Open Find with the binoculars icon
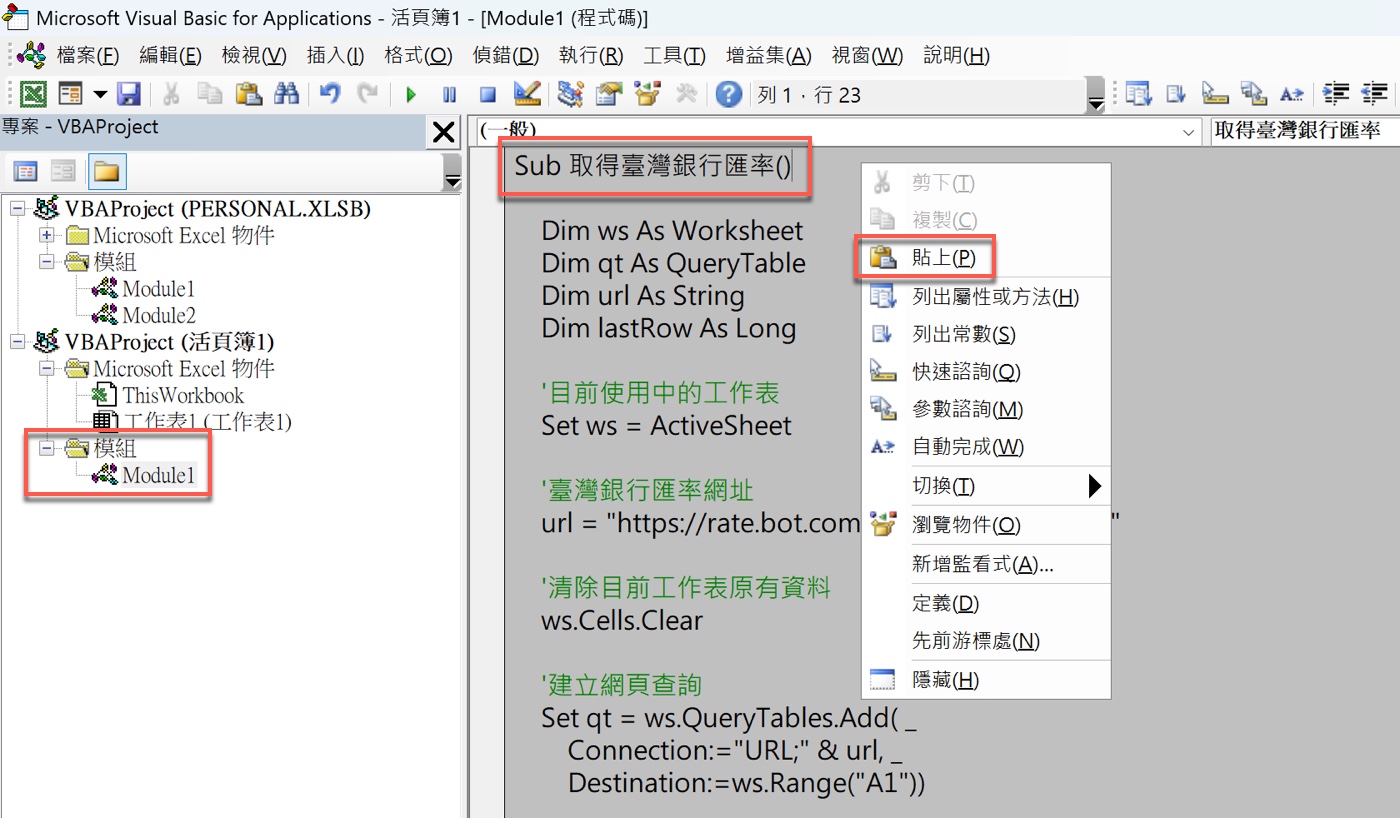1400x818 pixels. (287, 94)
